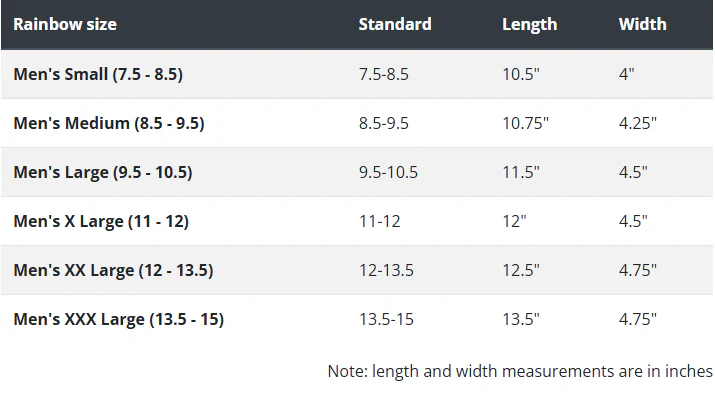Image resolution: width=715 pixels, height=394 pixels.
Task: Select the Men's Medium (8.5 - 9.5) row label
Action: 109,123
